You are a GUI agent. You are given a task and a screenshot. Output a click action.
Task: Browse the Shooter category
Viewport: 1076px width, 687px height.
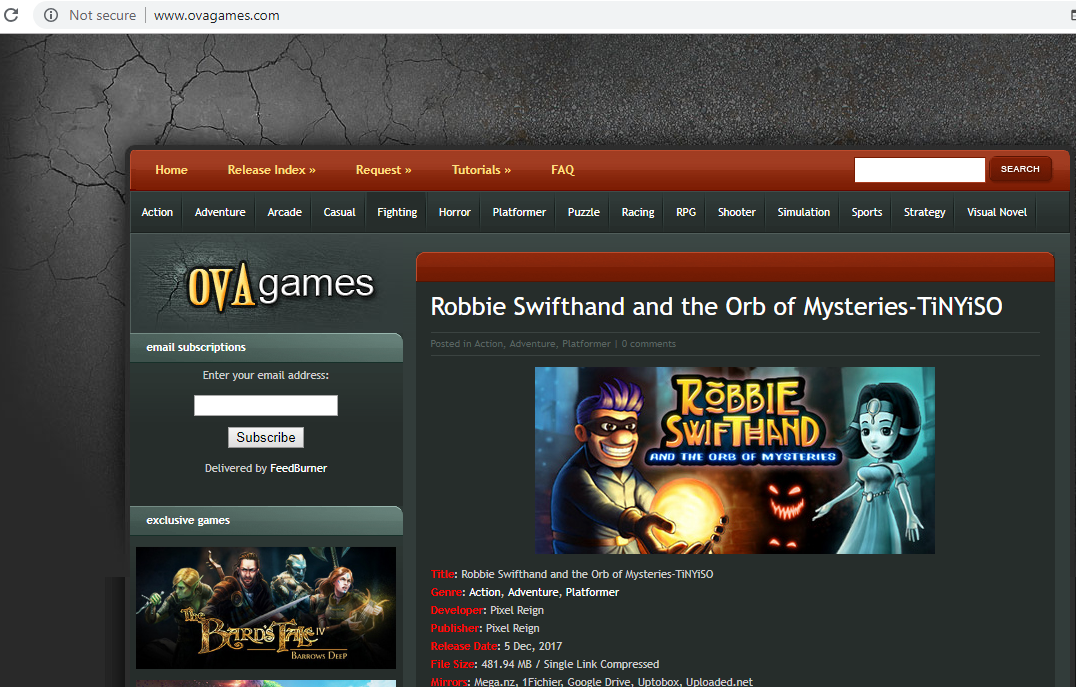[736, 212]
